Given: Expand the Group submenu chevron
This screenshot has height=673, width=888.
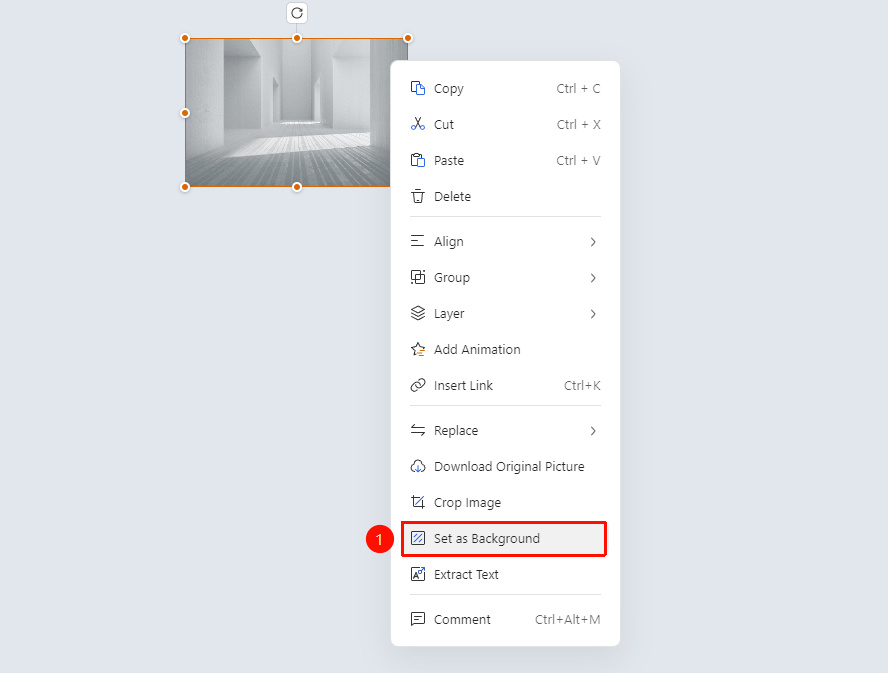Looking at the screenshot, I should click(593, 278).
